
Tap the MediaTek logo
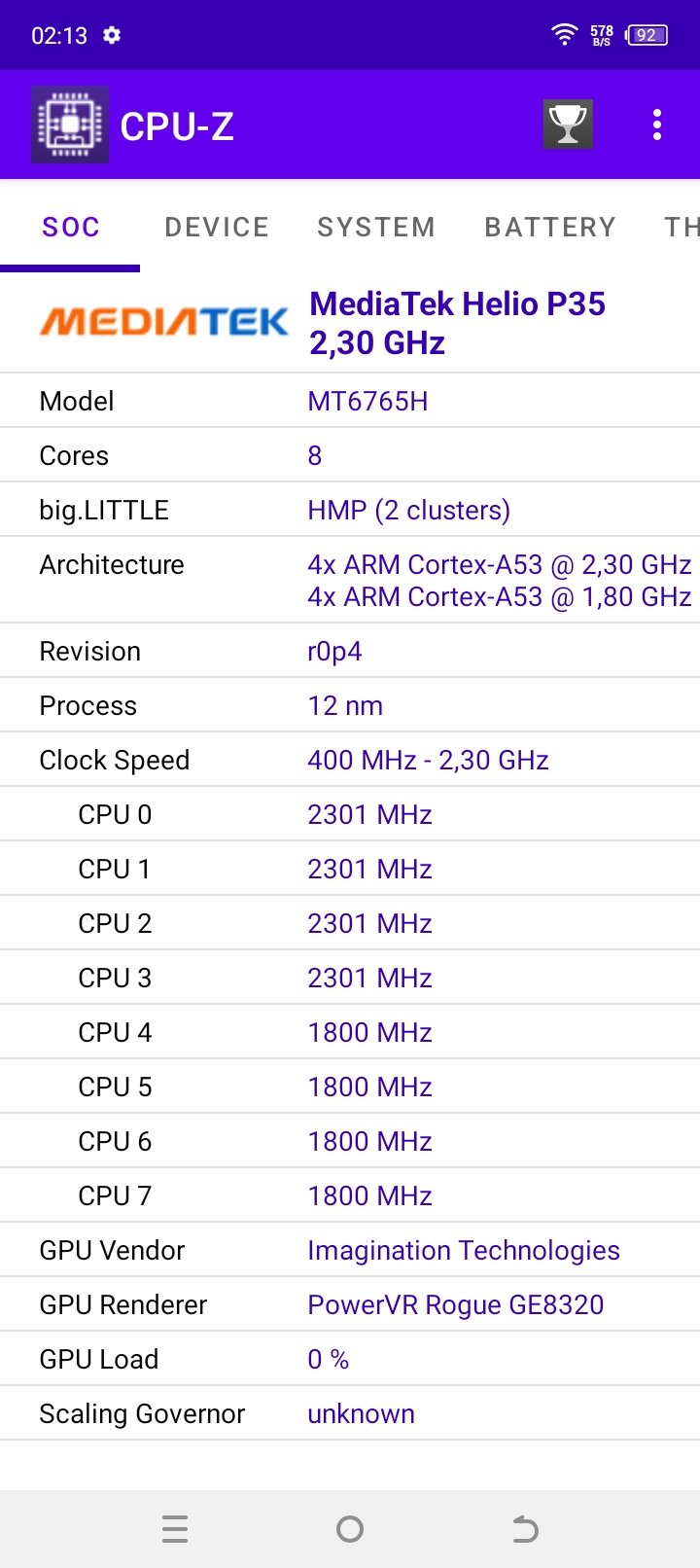coord(163,322)
